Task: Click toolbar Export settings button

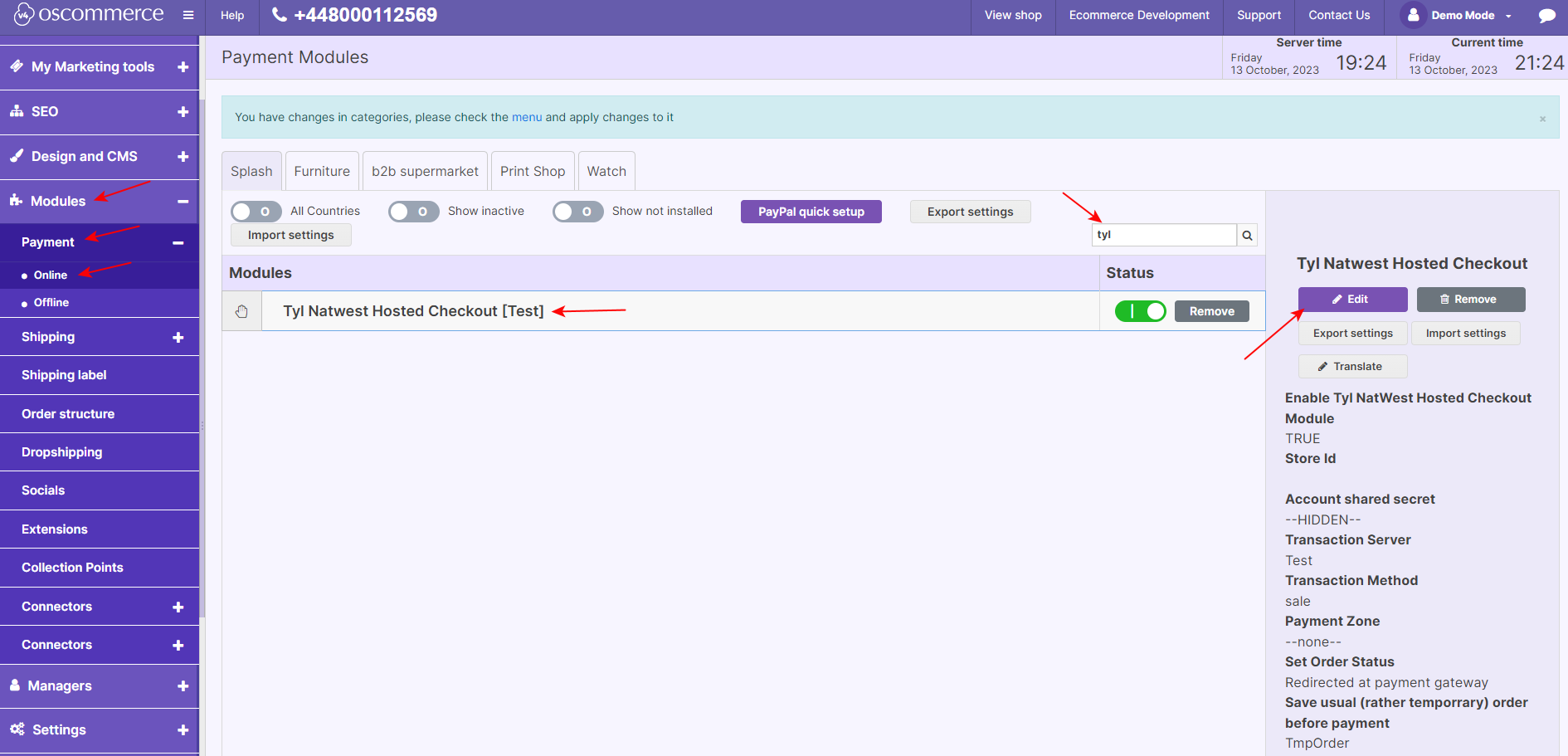Action: (971, 212)
